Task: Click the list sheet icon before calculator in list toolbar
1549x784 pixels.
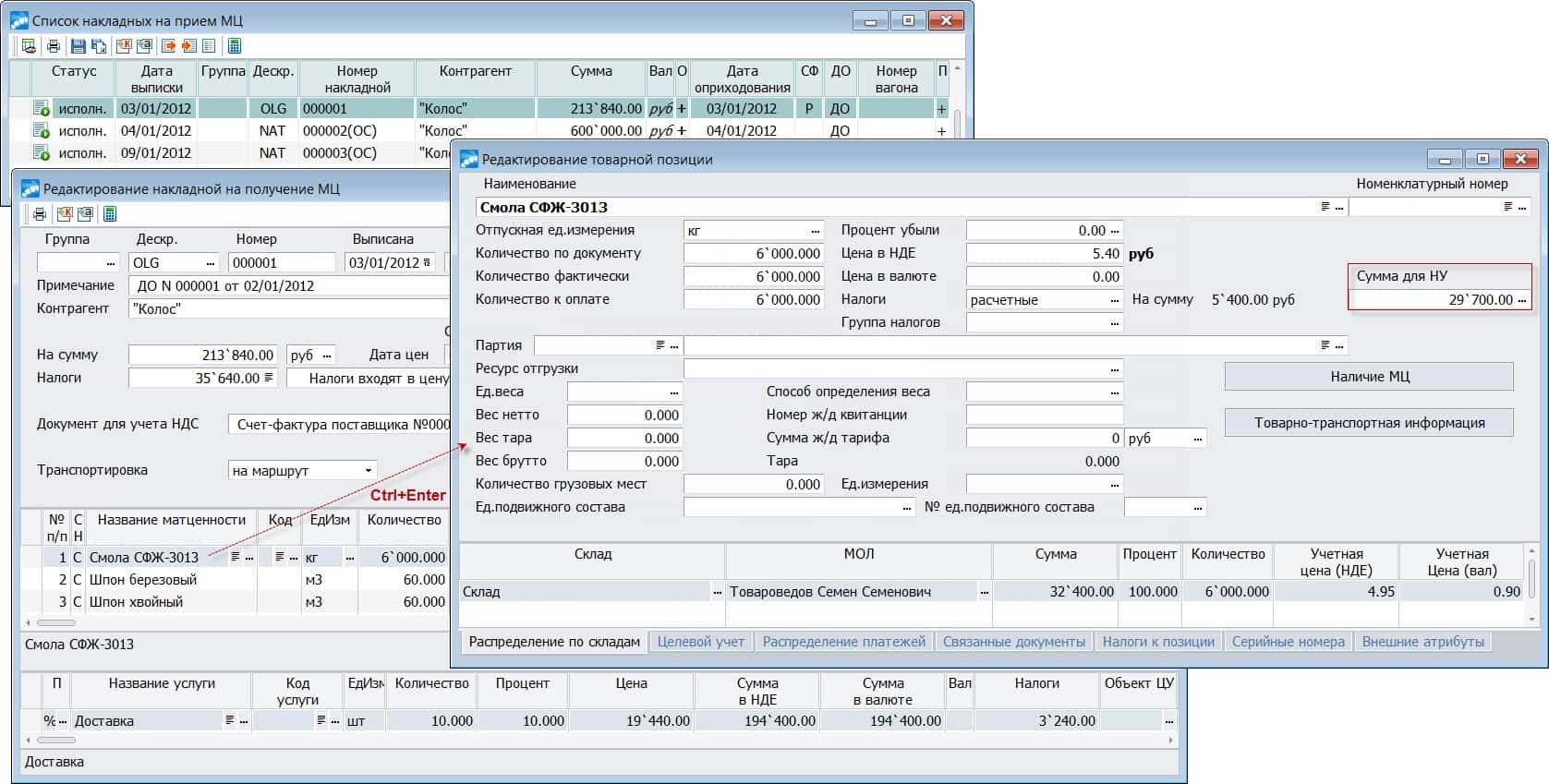Action: (x=209, y=46)
